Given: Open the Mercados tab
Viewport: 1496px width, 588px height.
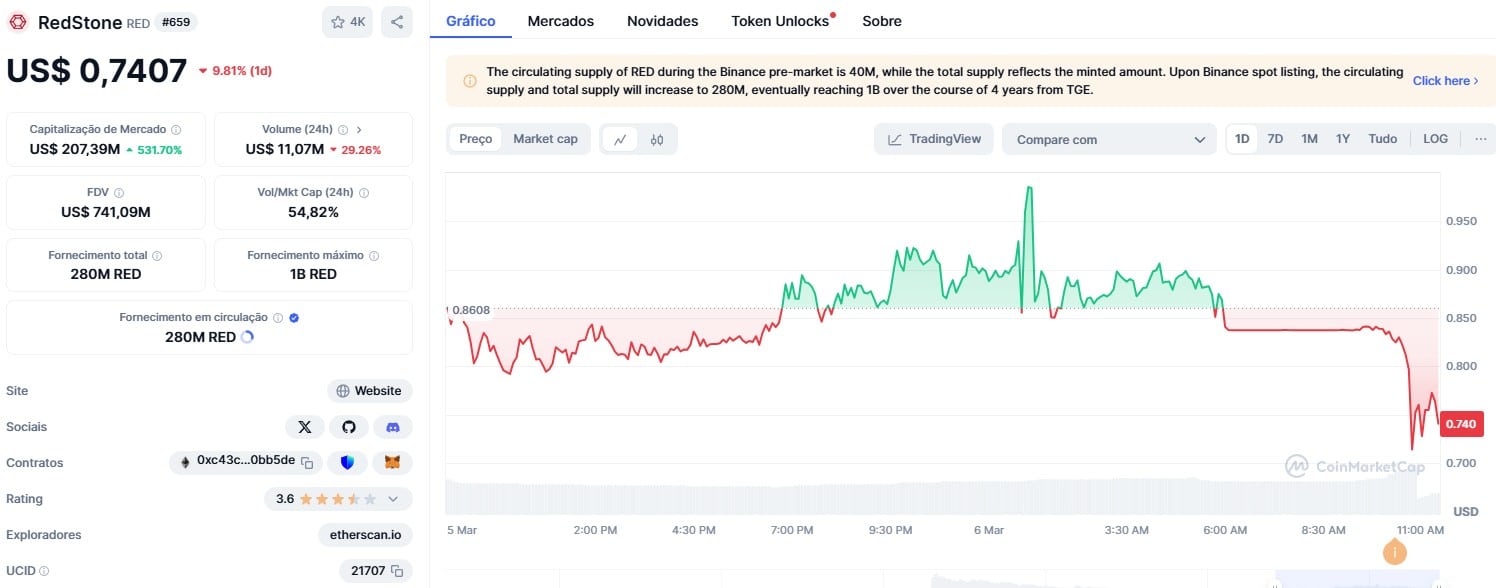Looking at the screenshot, I should pos(560,21).
